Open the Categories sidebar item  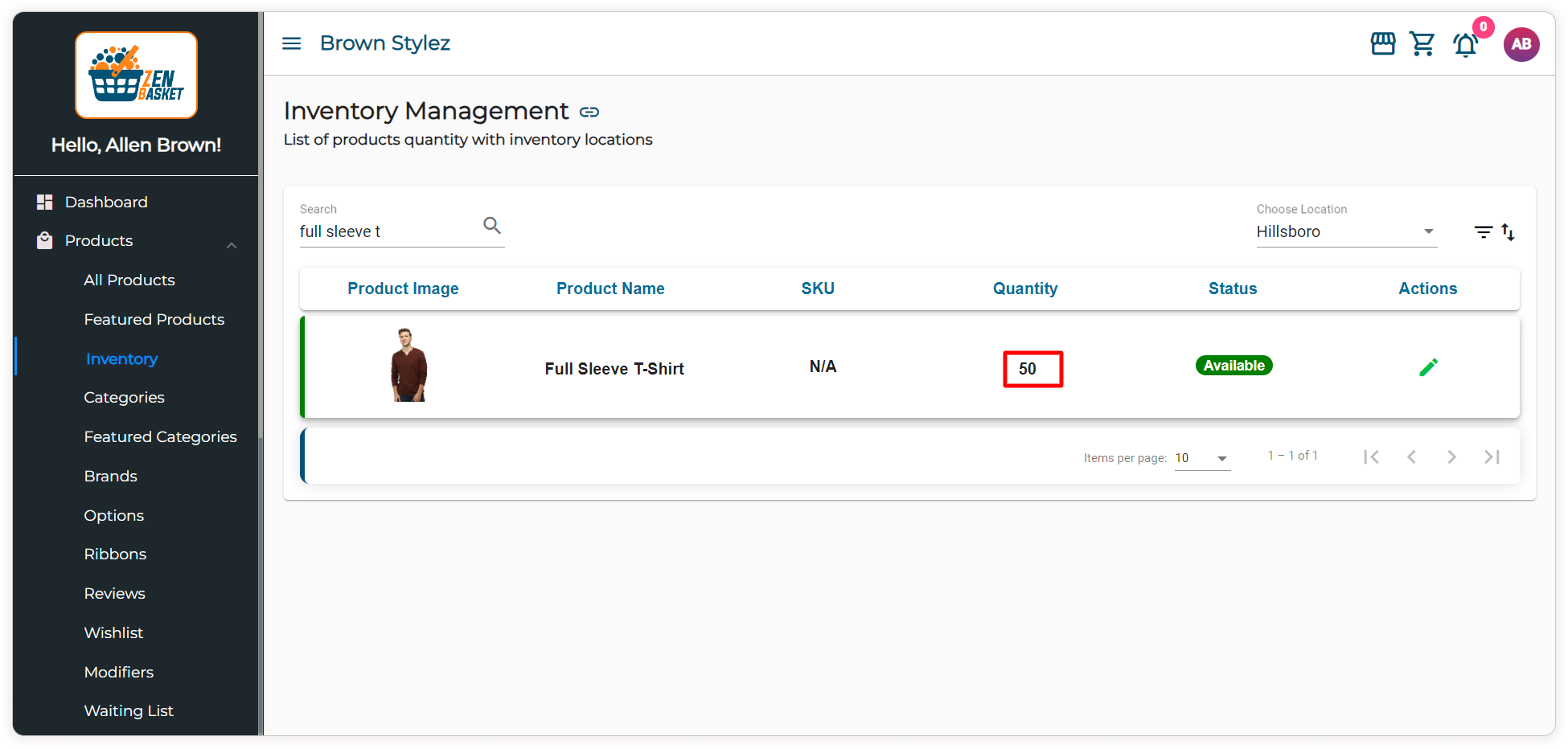coord(124,397)
